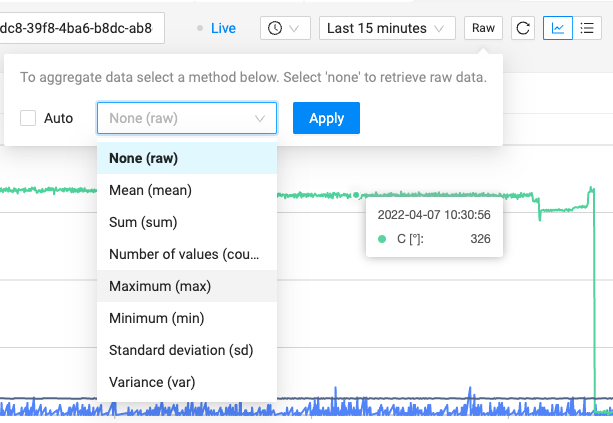Image resolution: width=613 pixels, height=423 pixels.
Task: Click chevron beside the clock icon
Action: [294, 29]
